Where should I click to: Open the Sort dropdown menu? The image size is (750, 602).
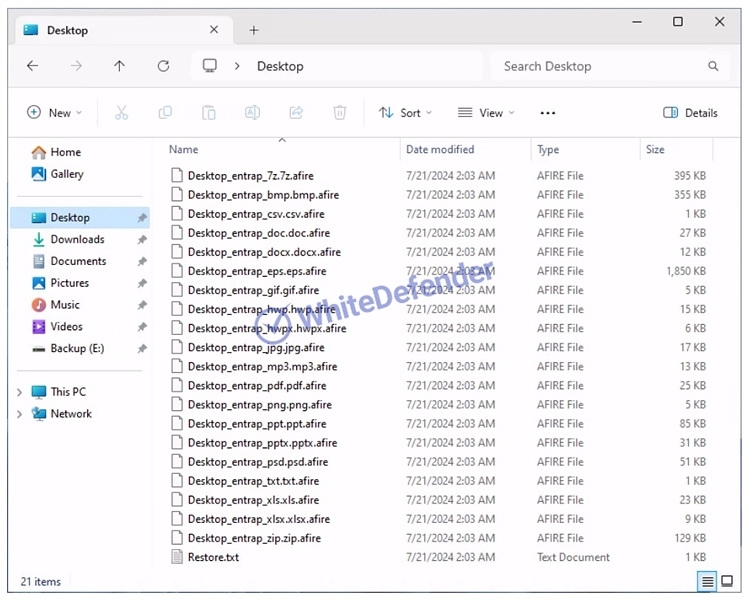pyautogui.click(x=405, y=113)
